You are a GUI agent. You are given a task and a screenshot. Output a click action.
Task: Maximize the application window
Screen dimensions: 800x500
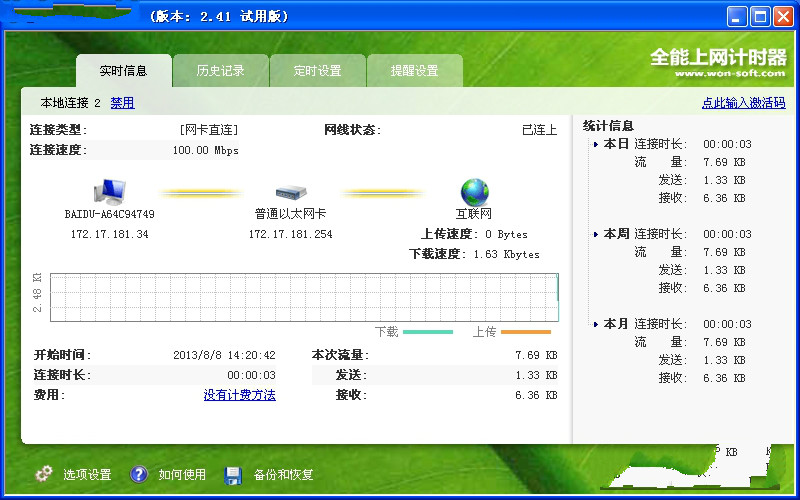point(760,17)
